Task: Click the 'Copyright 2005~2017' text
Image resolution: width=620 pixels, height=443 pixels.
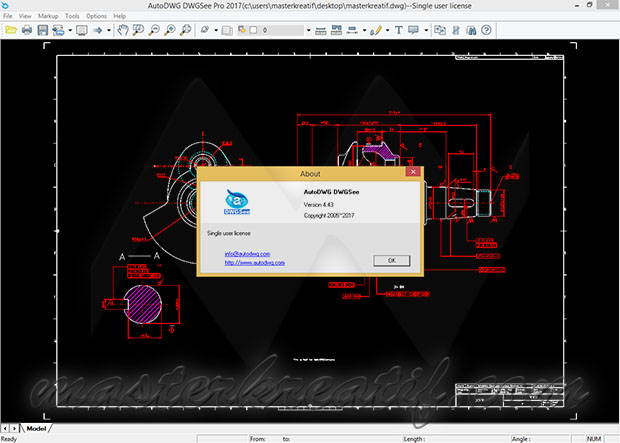Action: (329, 216)
